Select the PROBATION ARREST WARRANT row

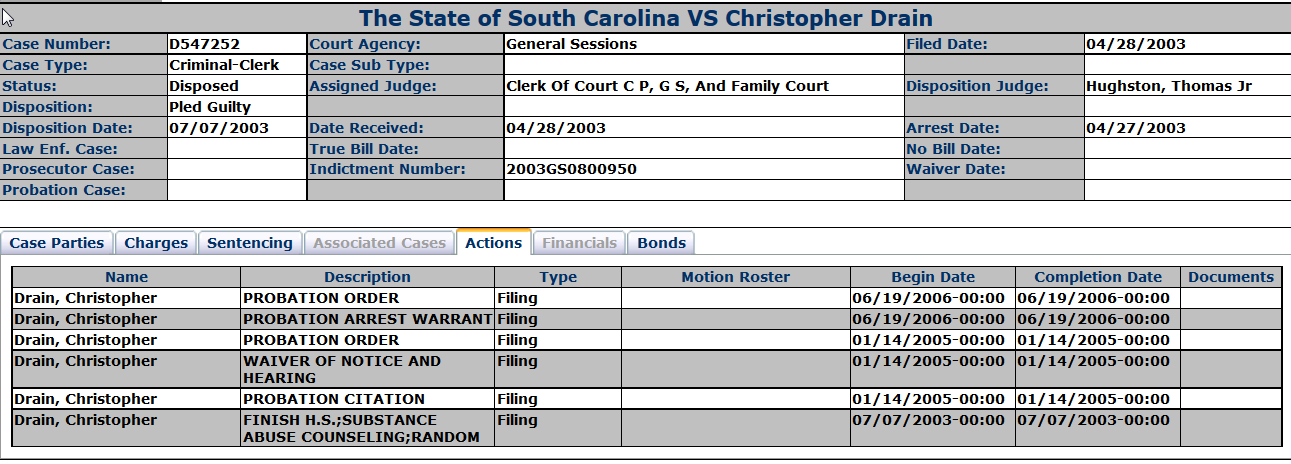[x=646, y=319]
